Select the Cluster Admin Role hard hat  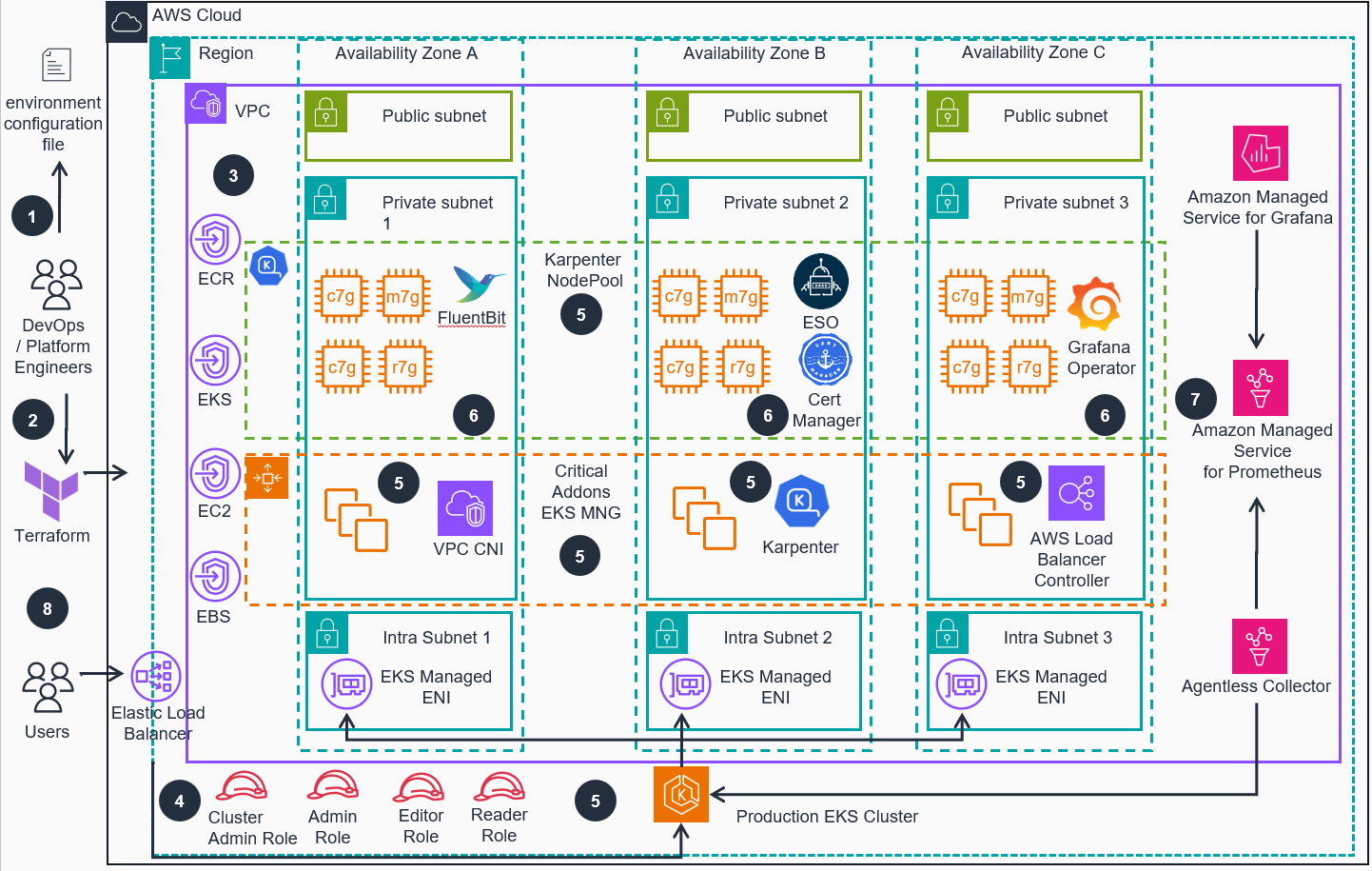(x=242, y=787)
